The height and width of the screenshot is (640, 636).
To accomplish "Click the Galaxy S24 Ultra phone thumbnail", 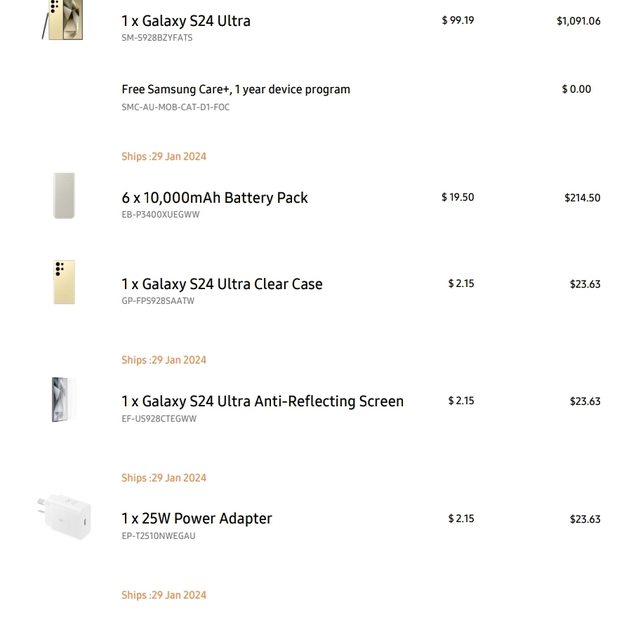I will 65,20.
